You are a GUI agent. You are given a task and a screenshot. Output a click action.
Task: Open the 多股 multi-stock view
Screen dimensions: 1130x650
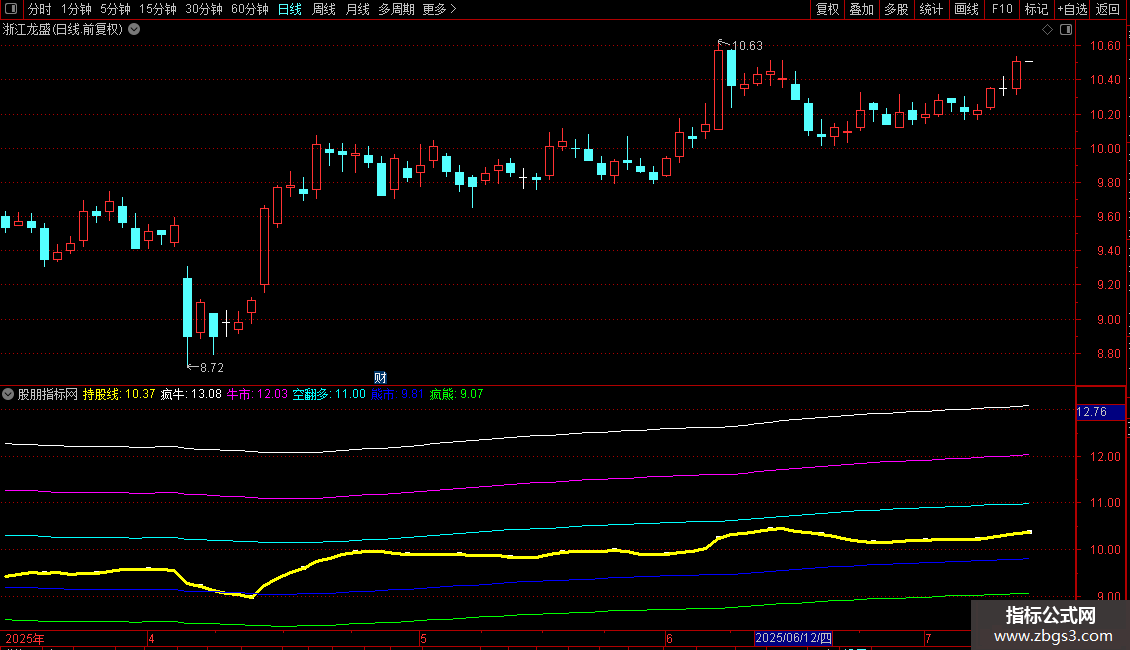point(896,9)
